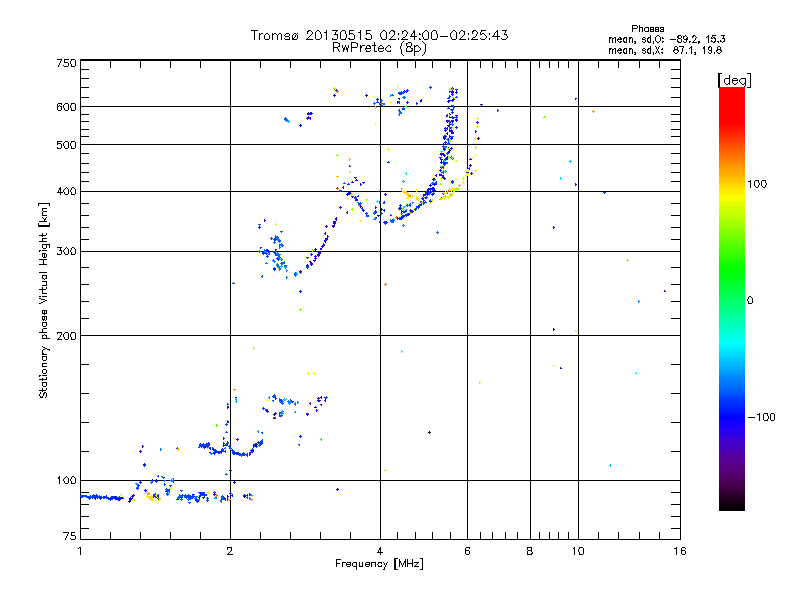
Task: Click the black bottom of color bar
Action: [x=732, y=503]
